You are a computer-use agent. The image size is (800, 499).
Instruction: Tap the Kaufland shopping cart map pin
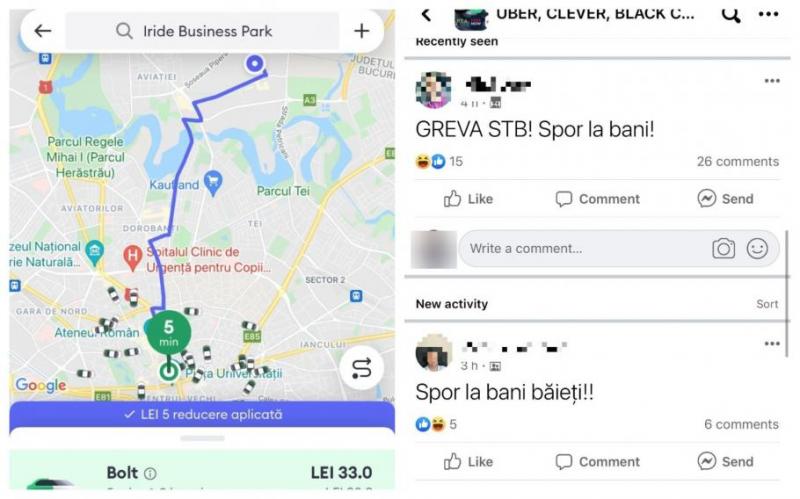pyautogui.click(x=213, y=183)
